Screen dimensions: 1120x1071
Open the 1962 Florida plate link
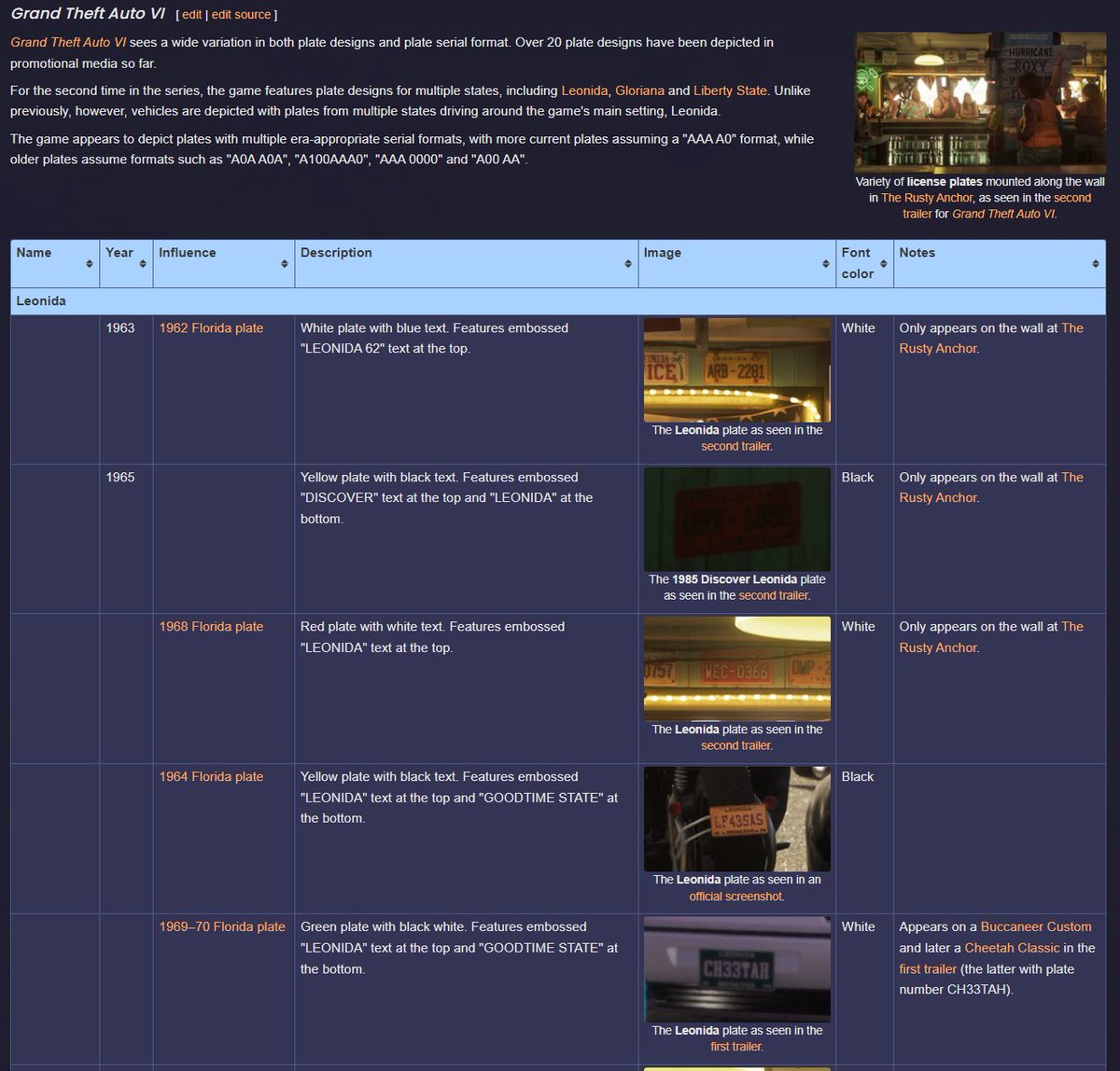click(x=211, y=327)
